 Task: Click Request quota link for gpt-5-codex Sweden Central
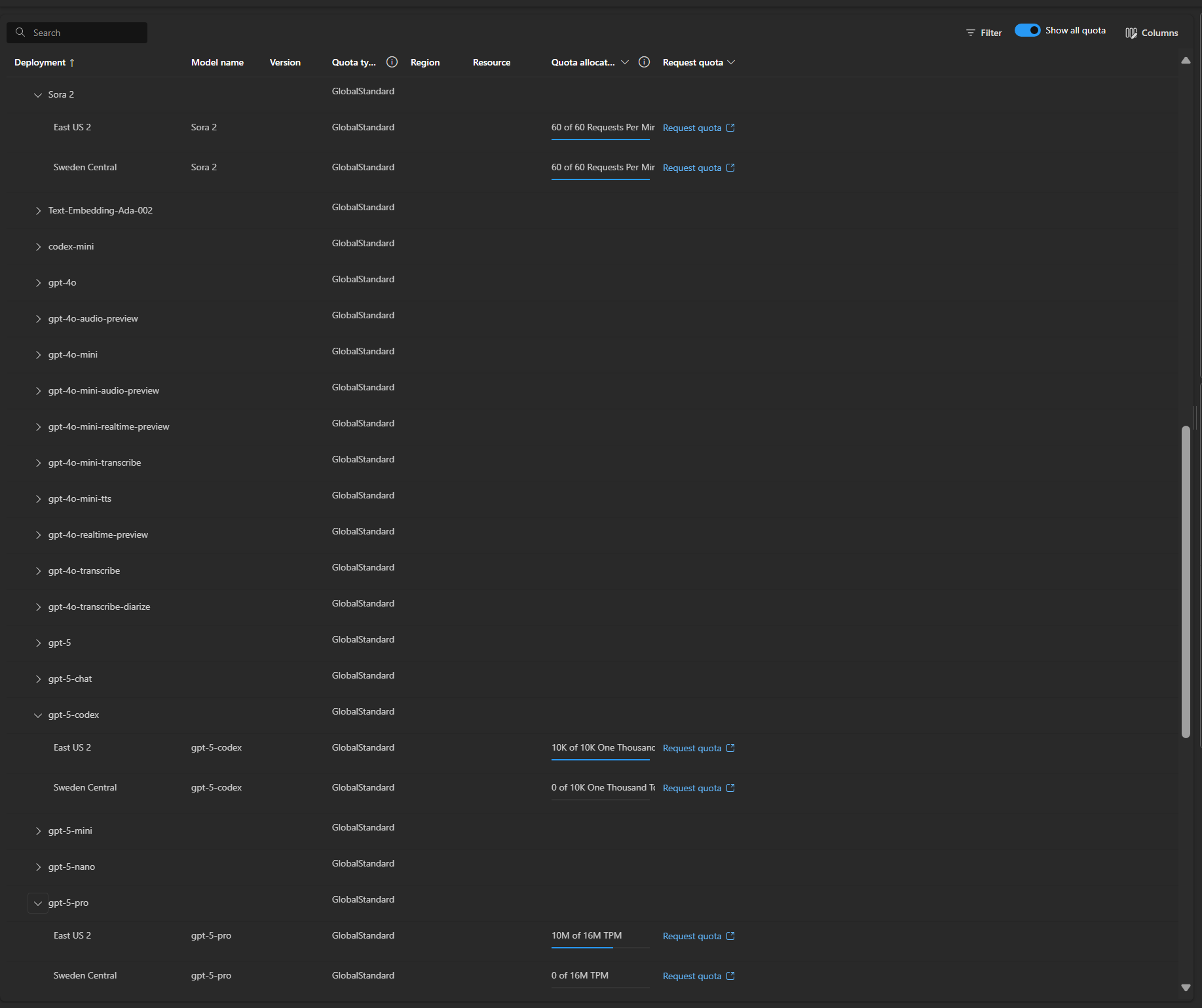pyautogui.click(x=692, y=788)
